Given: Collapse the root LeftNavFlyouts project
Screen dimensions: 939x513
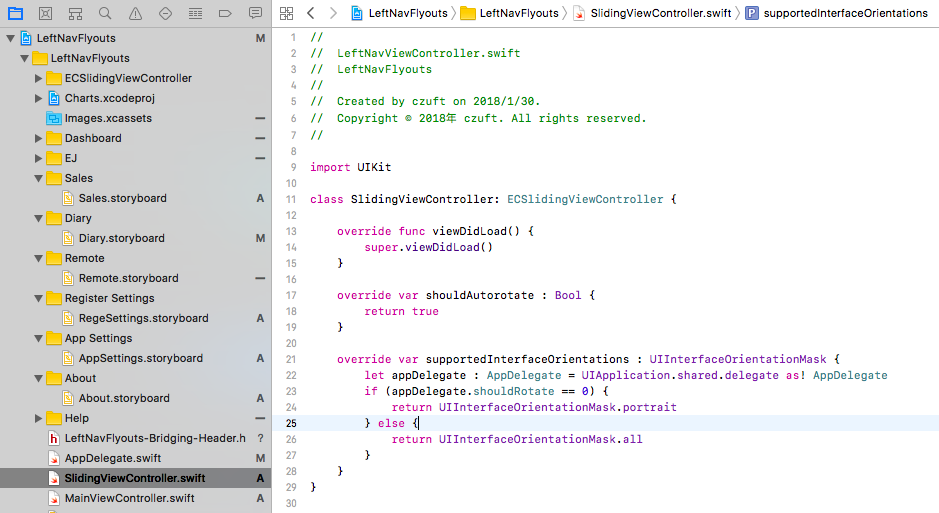Looking at the screenshot, I should (10, 38).
